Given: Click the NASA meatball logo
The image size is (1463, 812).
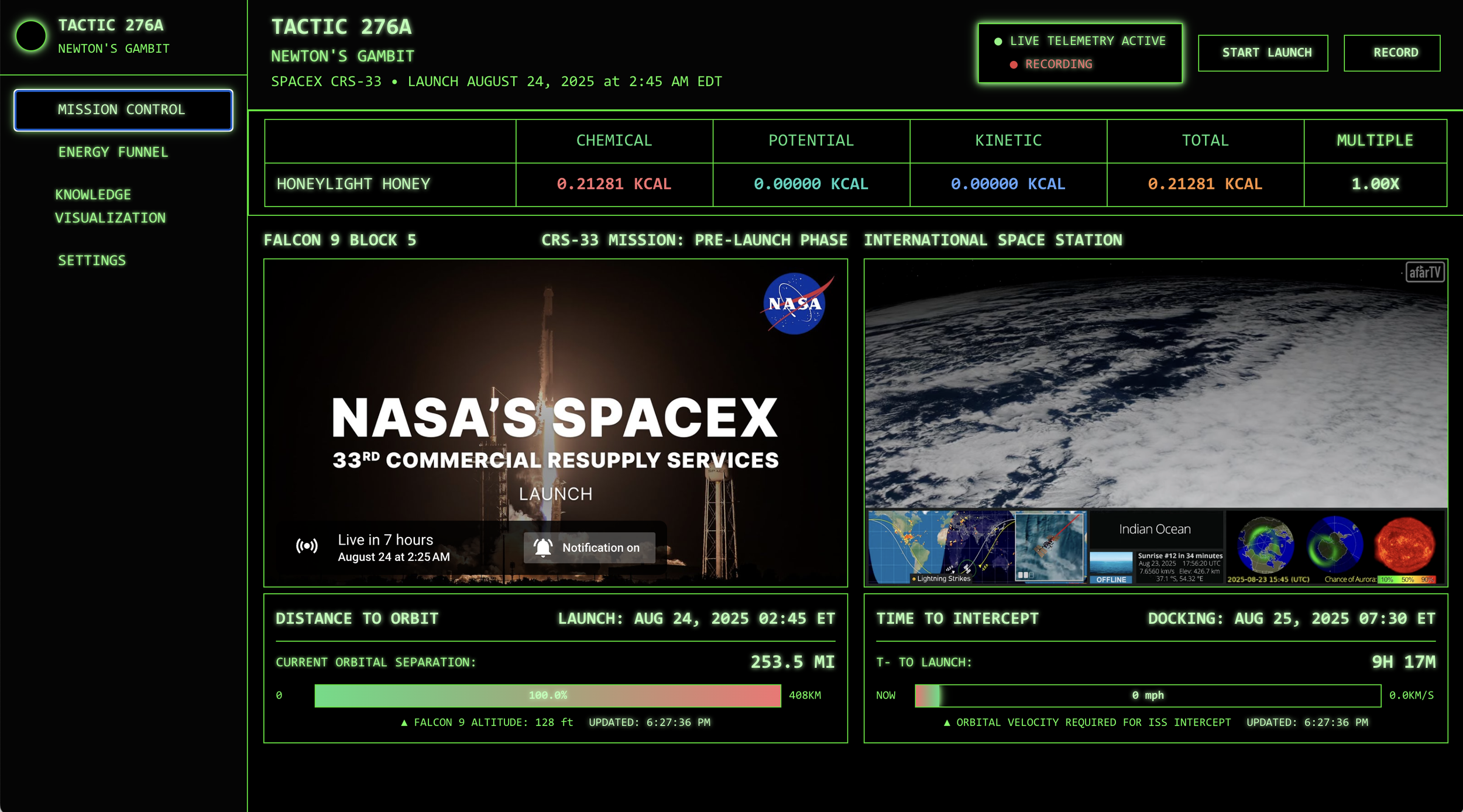Looking at the screenshot, I should (x=795, y=303).
